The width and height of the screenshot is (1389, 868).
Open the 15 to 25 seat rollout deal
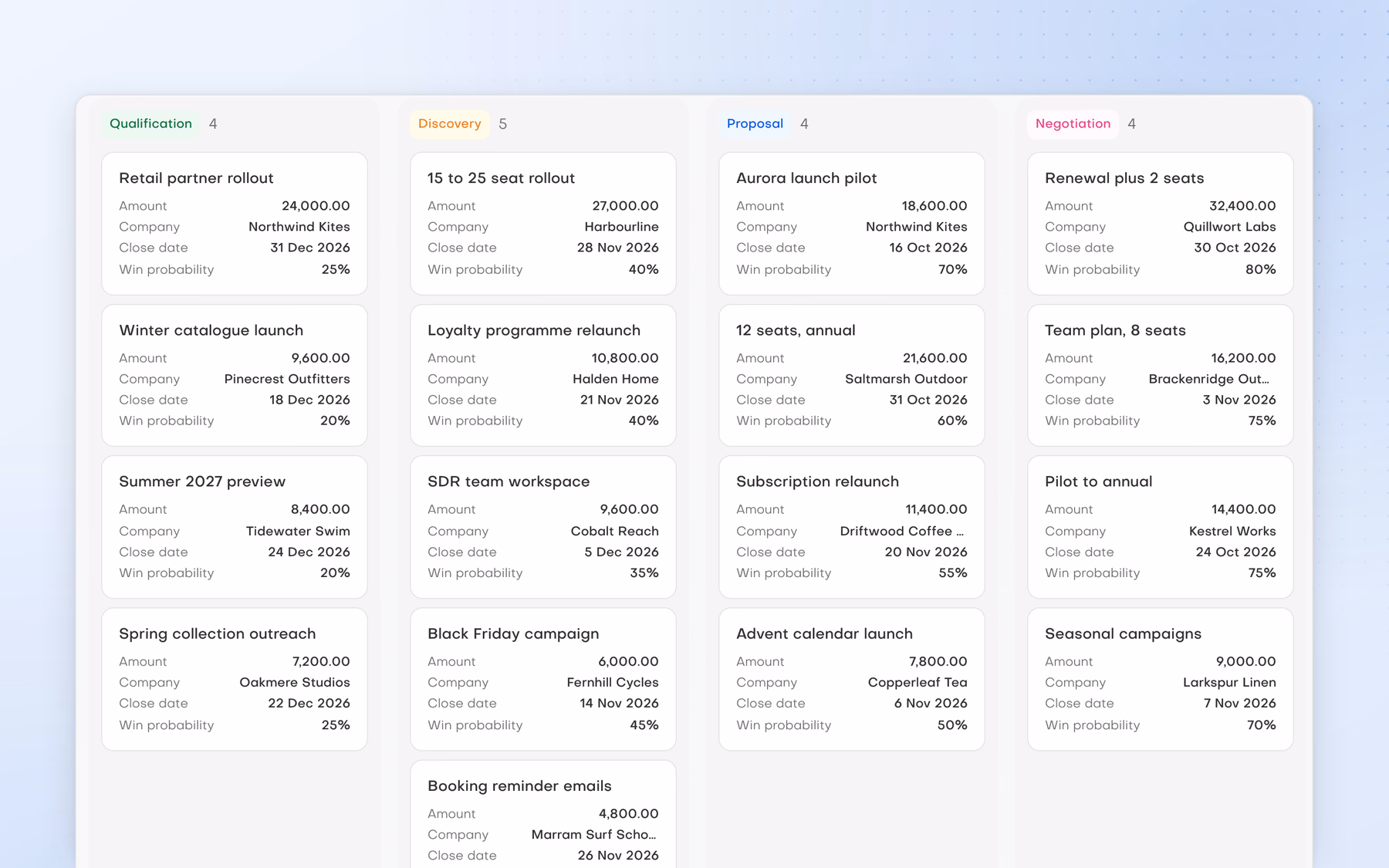543,223
